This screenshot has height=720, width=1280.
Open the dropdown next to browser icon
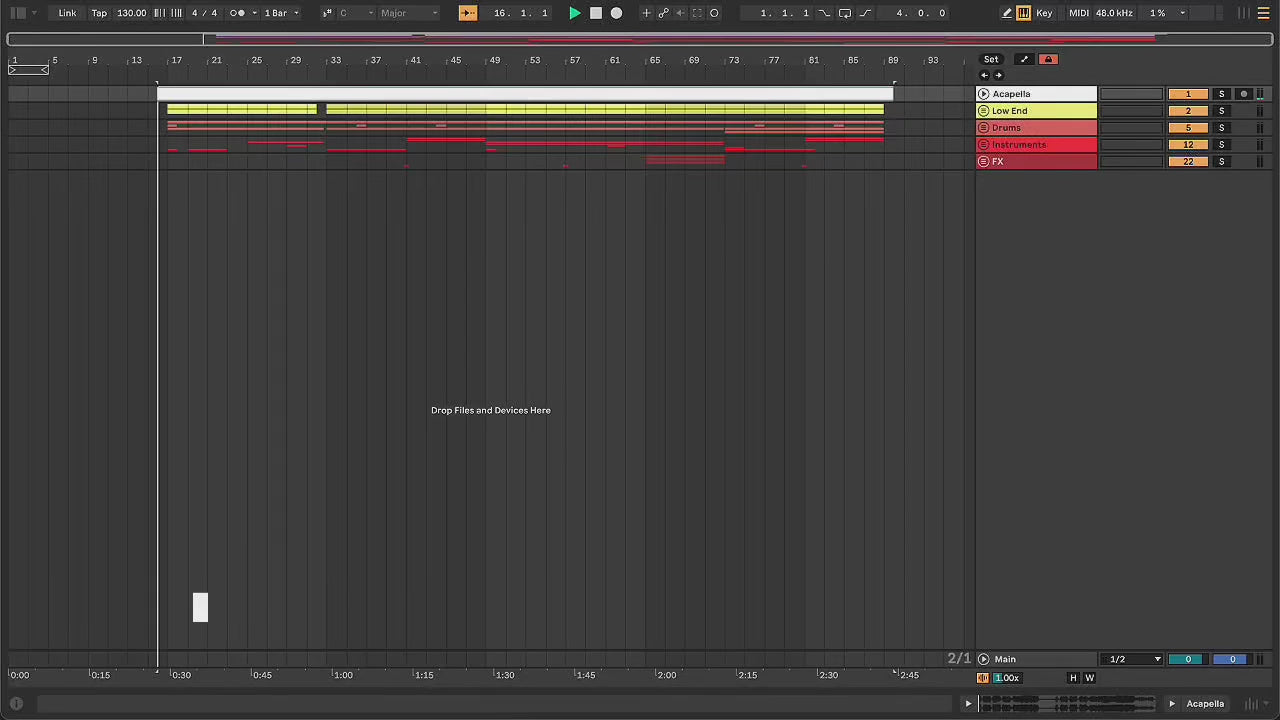pos(34,13)
